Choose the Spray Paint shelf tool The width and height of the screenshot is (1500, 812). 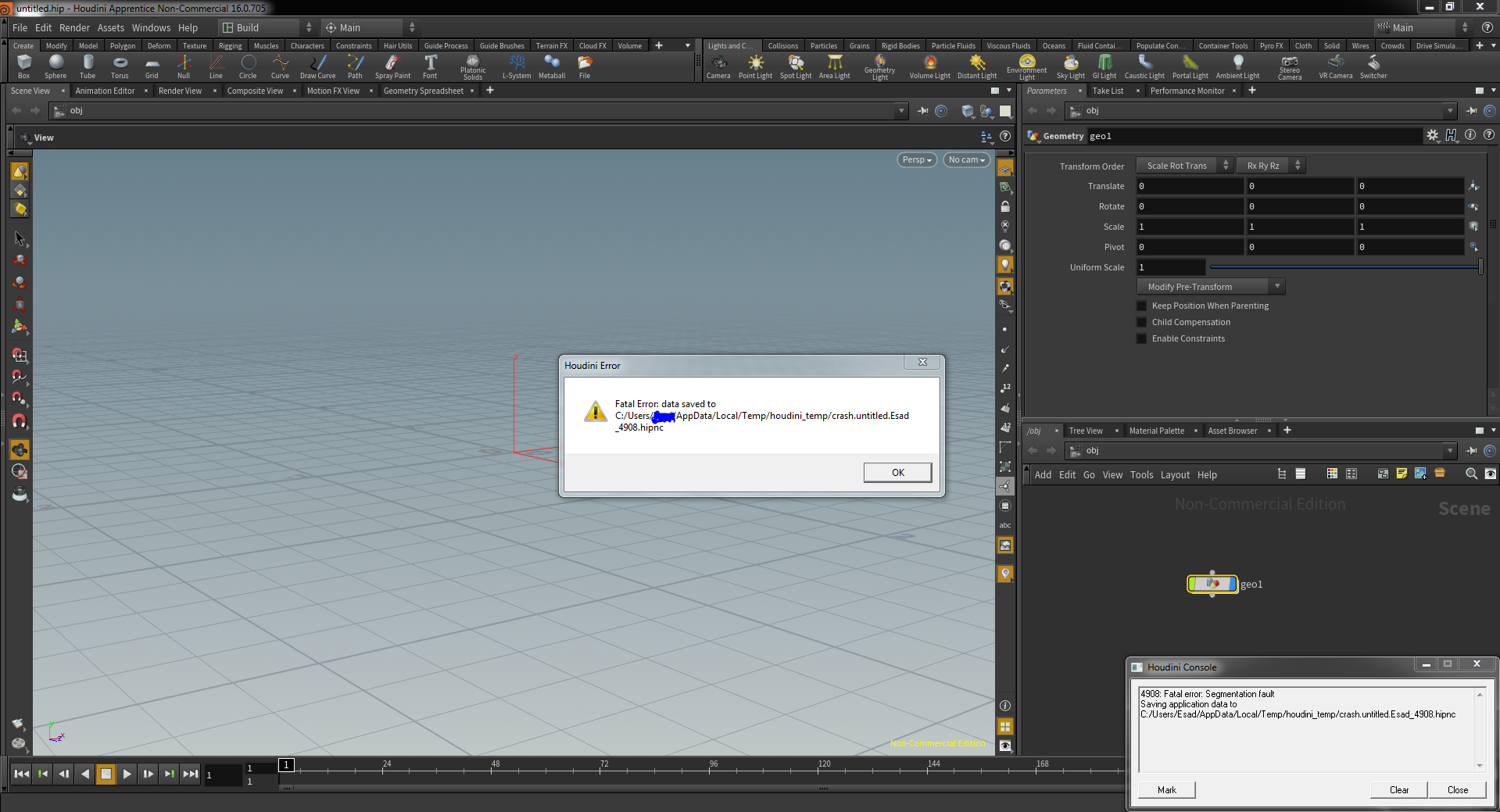[392, 66]
